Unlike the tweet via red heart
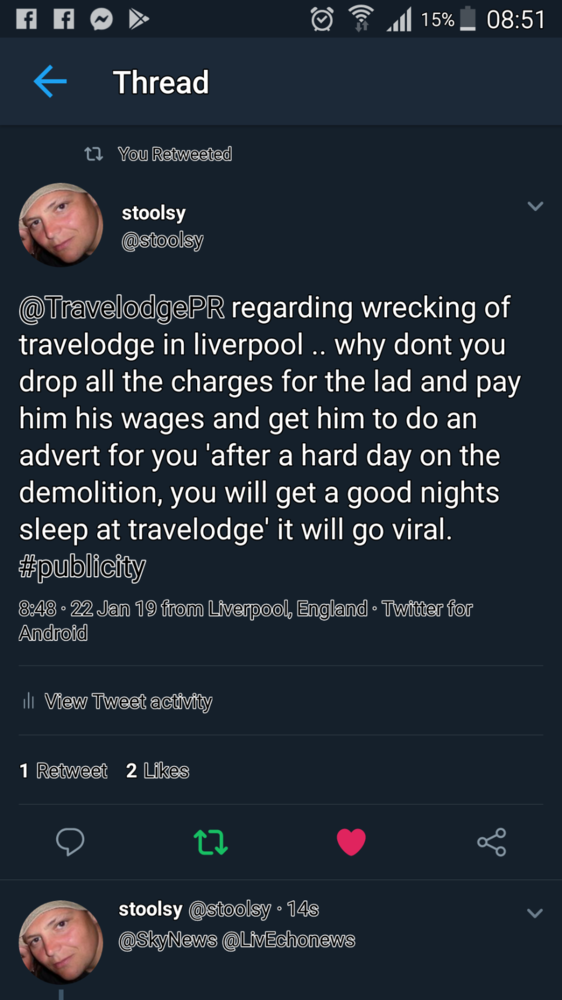The width and height of the screenshot is (562, 1000). 351,842
